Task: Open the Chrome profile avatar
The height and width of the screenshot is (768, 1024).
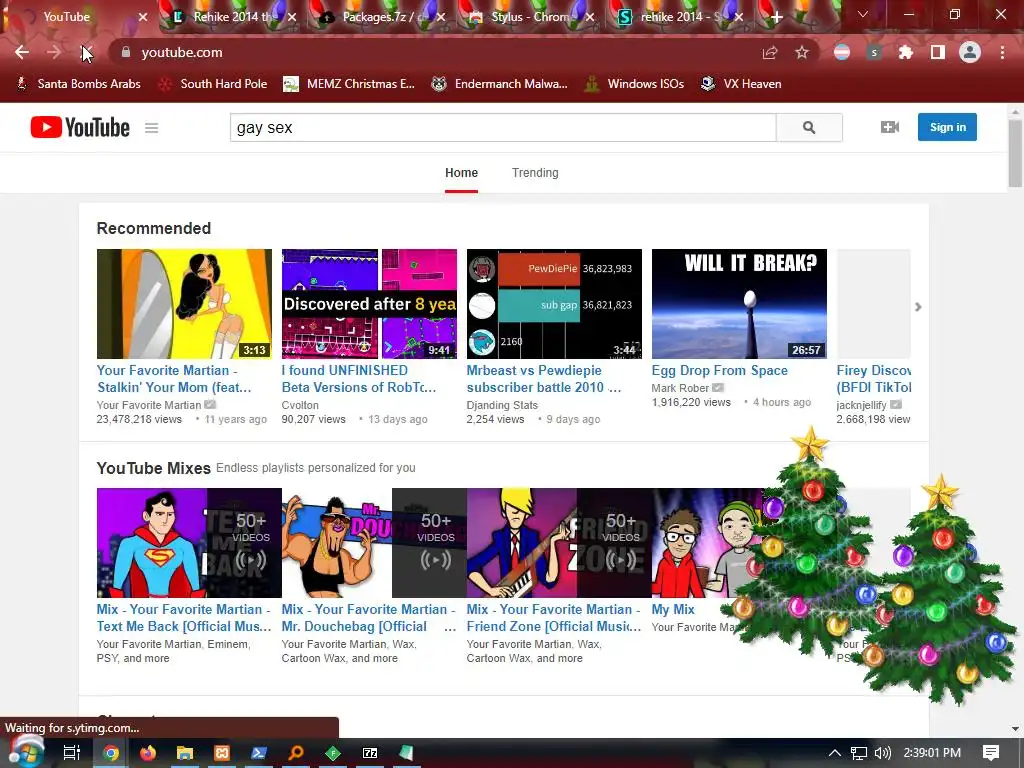Action: [970, 52]
